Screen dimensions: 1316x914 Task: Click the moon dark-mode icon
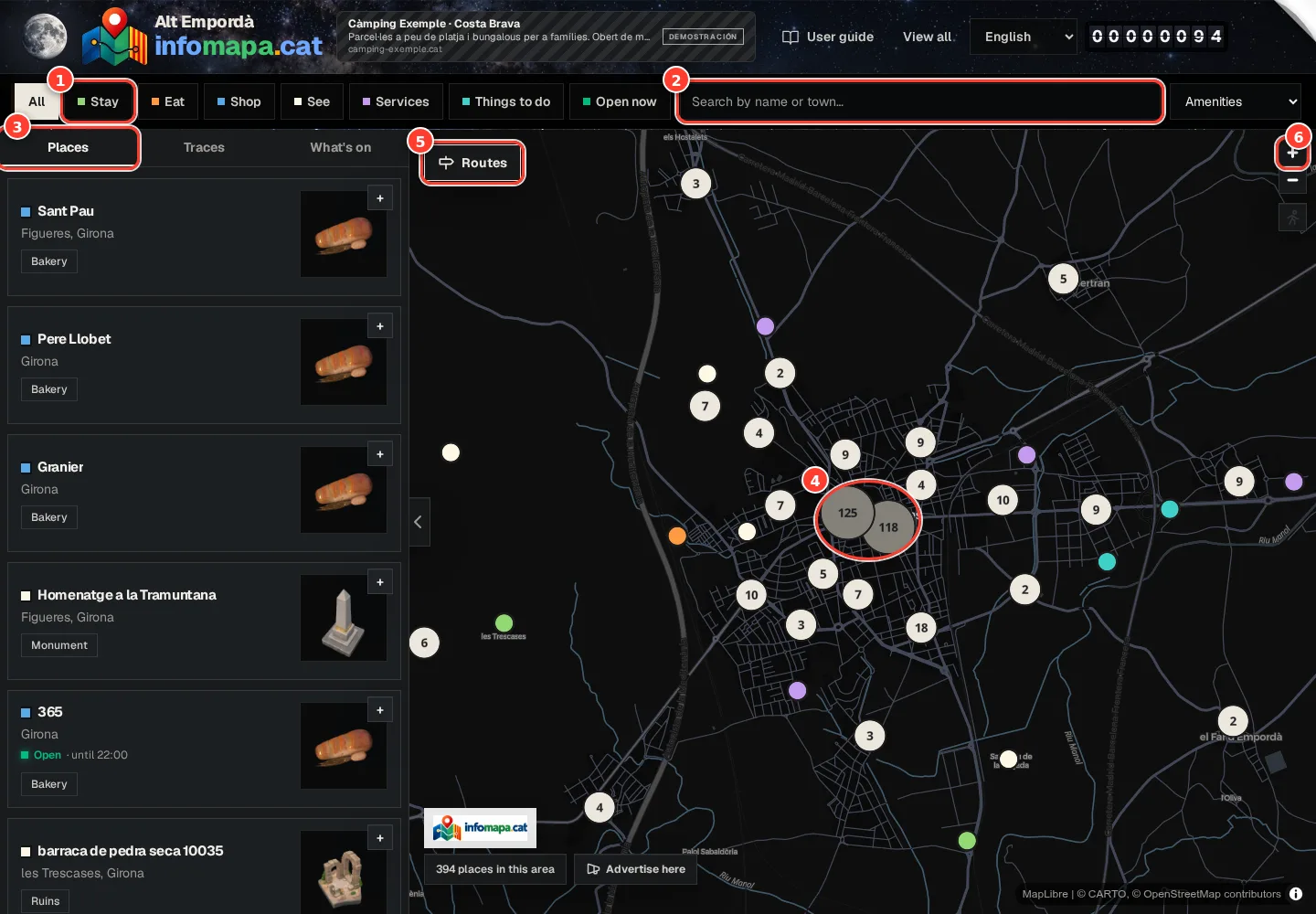coord(45,37)
